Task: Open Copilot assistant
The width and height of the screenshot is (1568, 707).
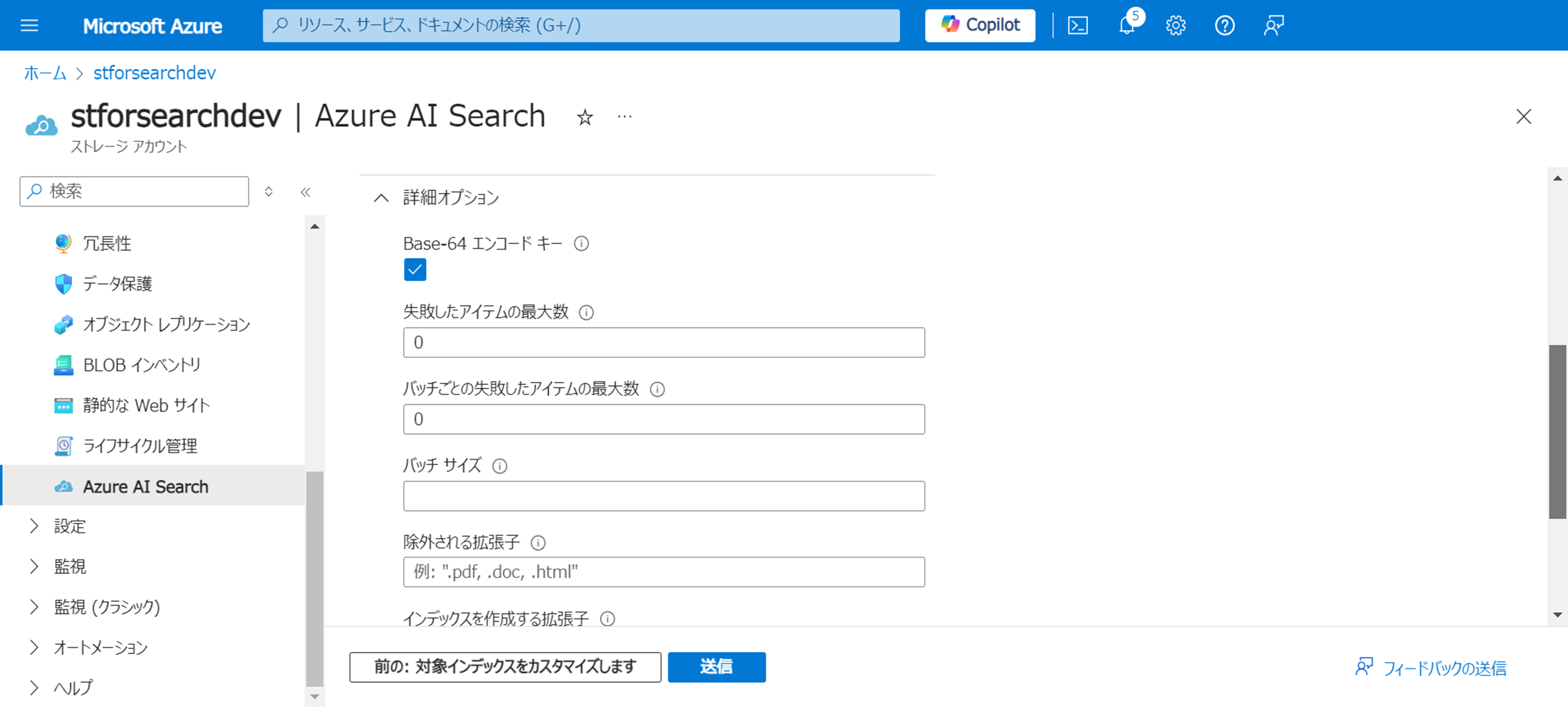Action: [x=979, y=25]
